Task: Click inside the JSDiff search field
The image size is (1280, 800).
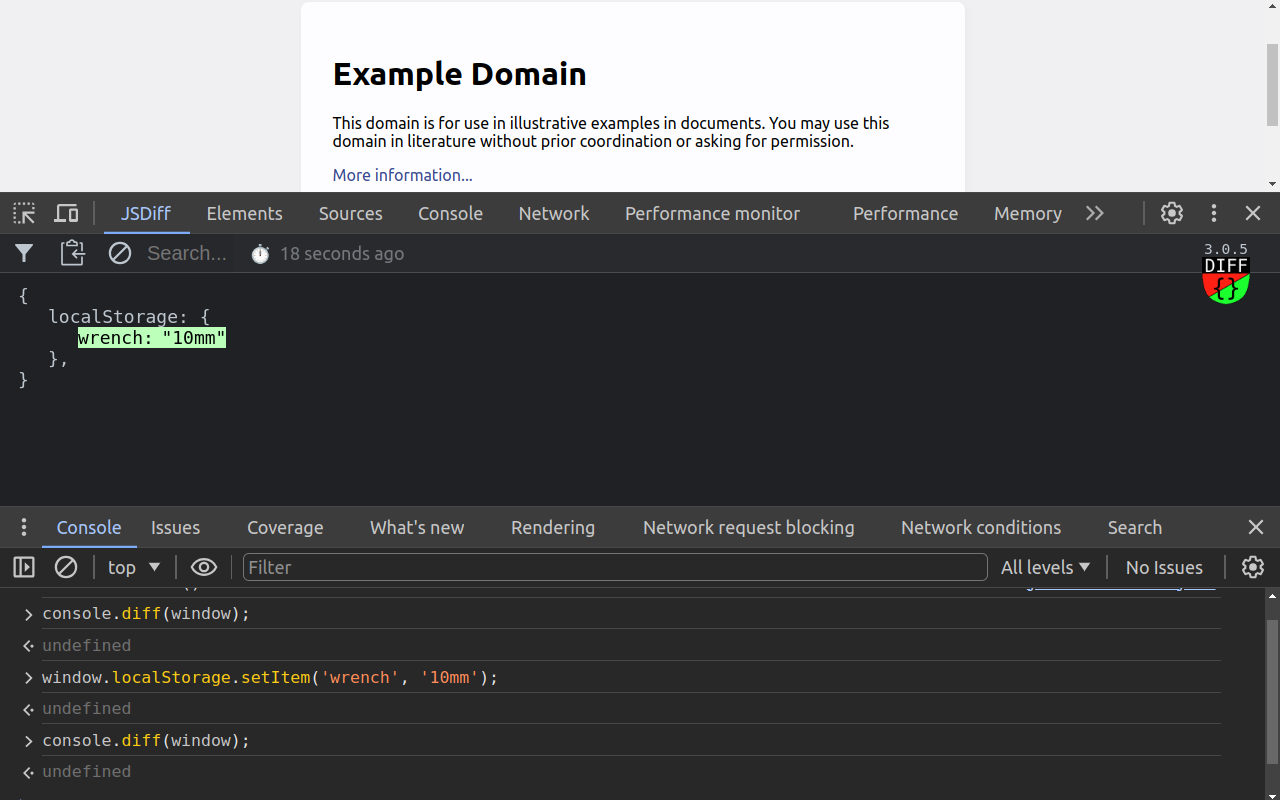Action: click(x=187, y=253)
